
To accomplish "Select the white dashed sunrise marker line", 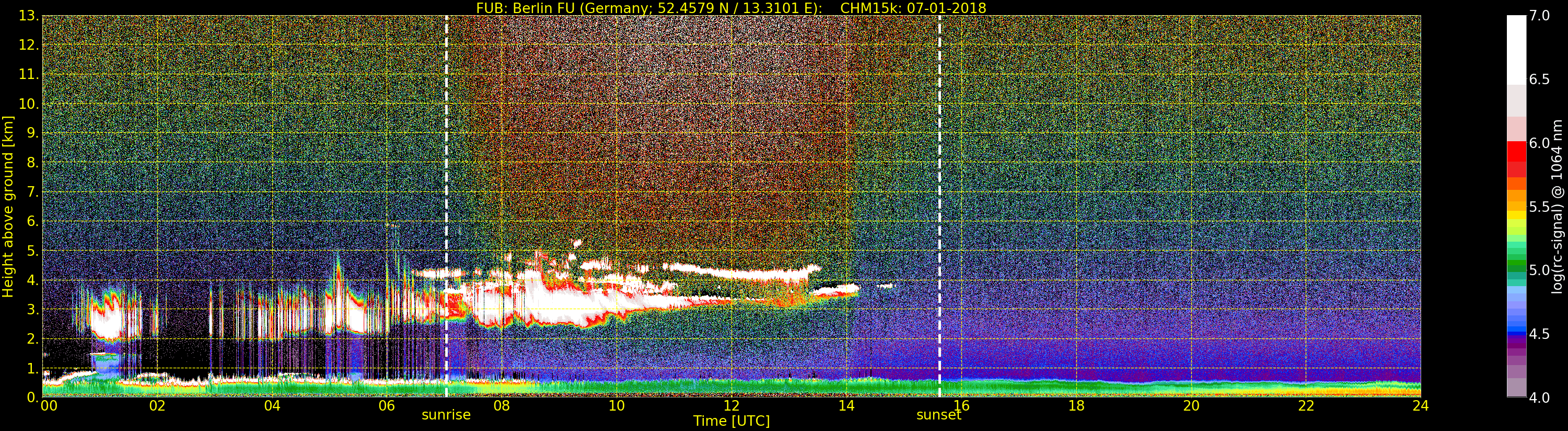I will click(x=446, y=207).
